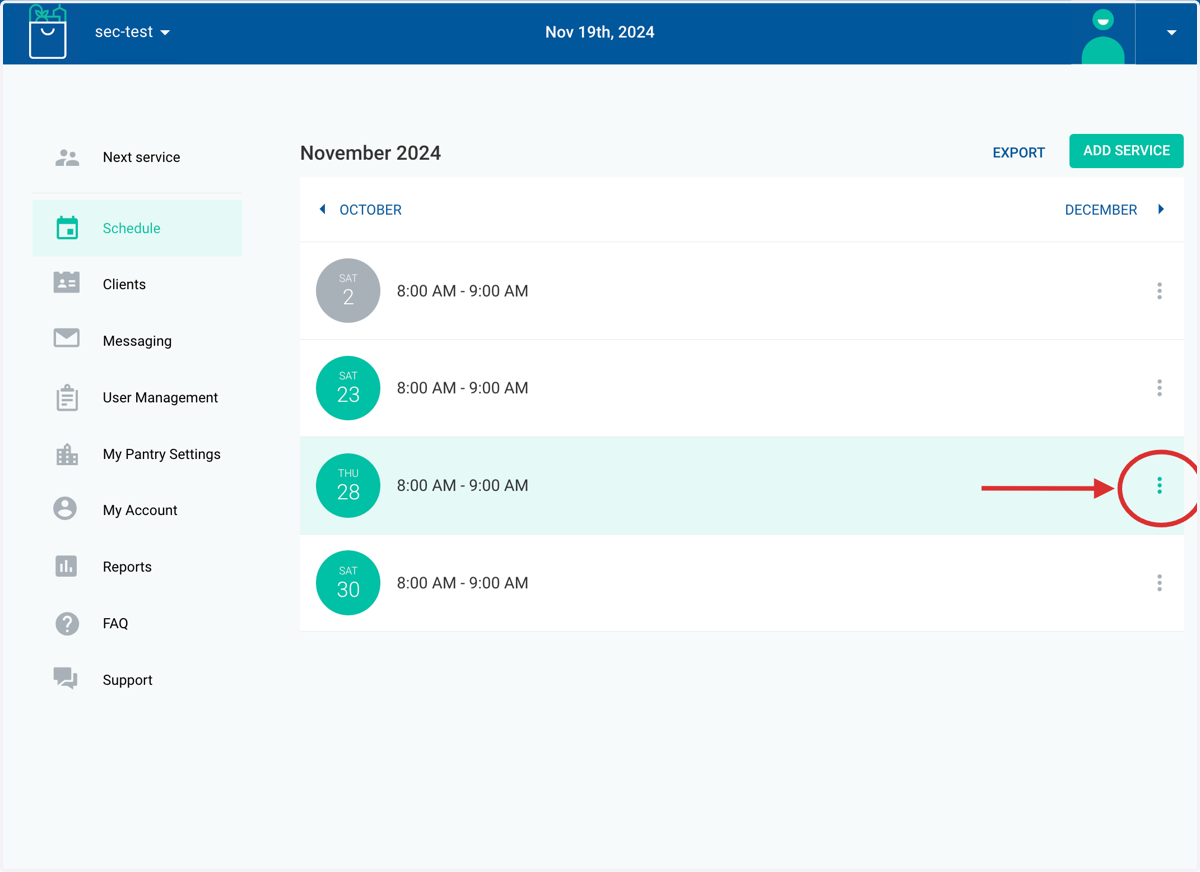This screenshot has height=872, width=1200.
Task: Click the User Management clipboard icon
Action: click(x=67, y=397)
